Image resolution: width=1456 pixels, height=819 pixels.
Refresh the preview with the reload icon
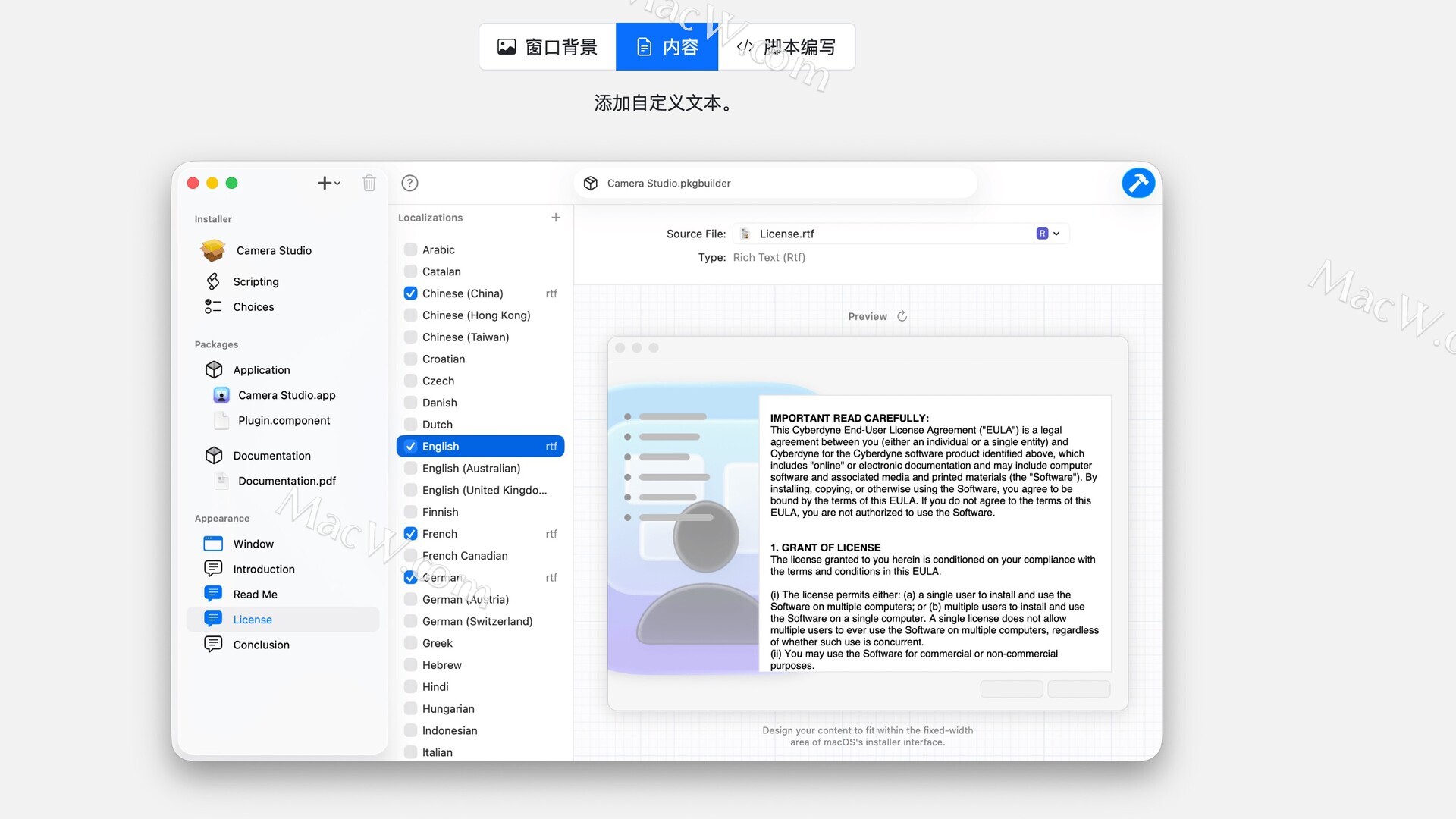(902, 316)
